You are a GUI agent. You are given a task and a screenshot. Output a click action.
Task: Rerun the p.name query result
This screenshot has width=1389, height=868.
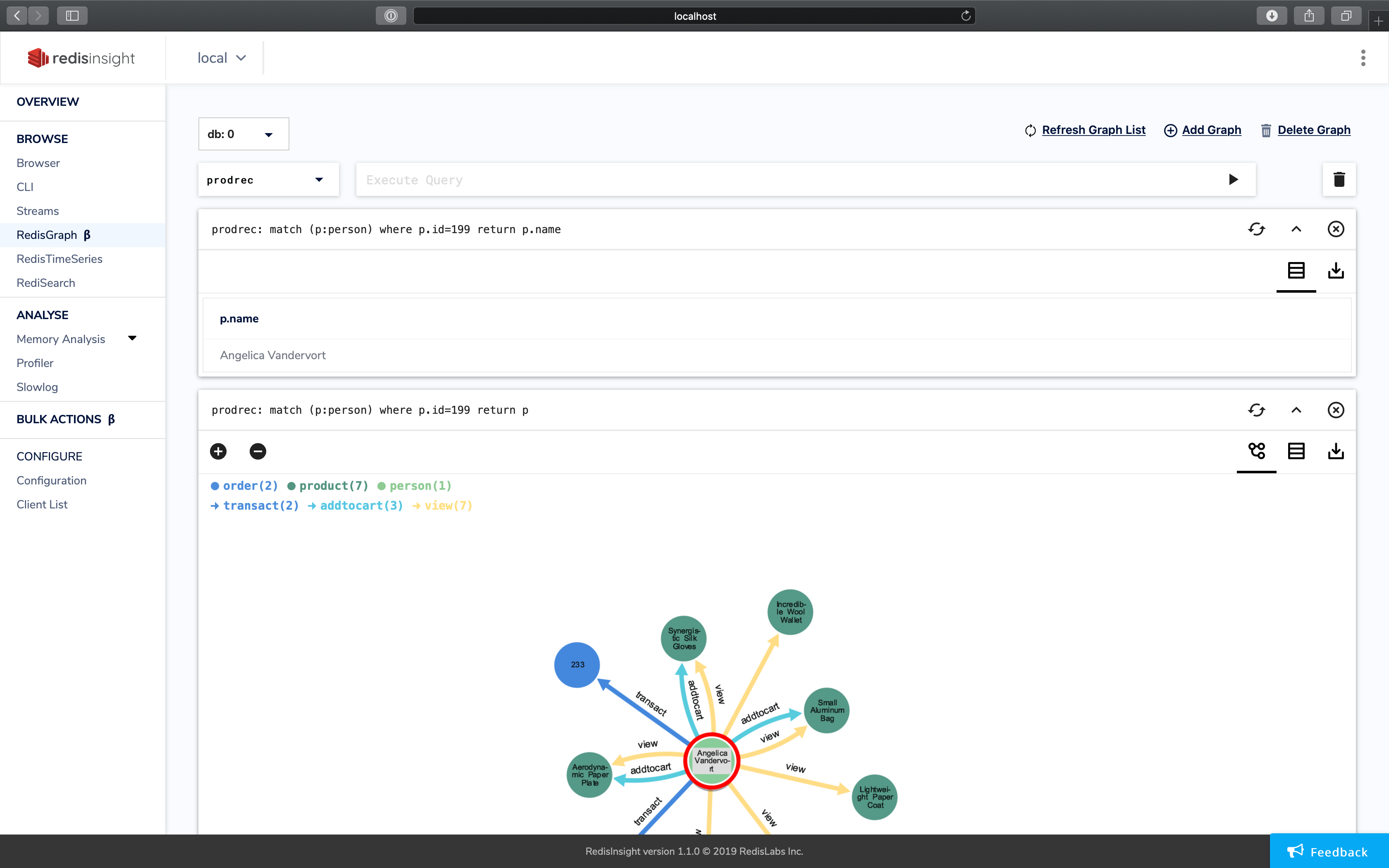pos(1256,229)
